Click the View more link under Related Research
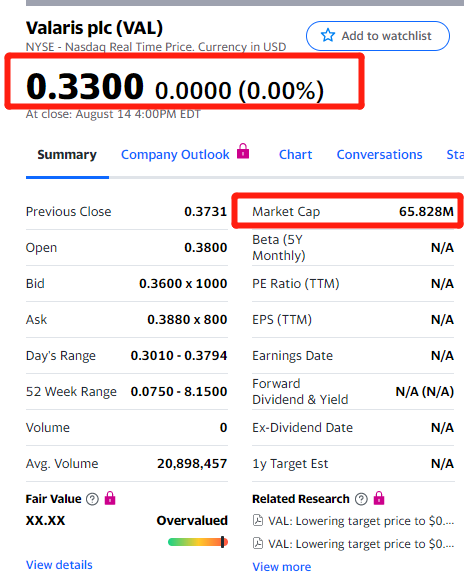The width and height of the screenshot is (464, 581). coord(282,567)
